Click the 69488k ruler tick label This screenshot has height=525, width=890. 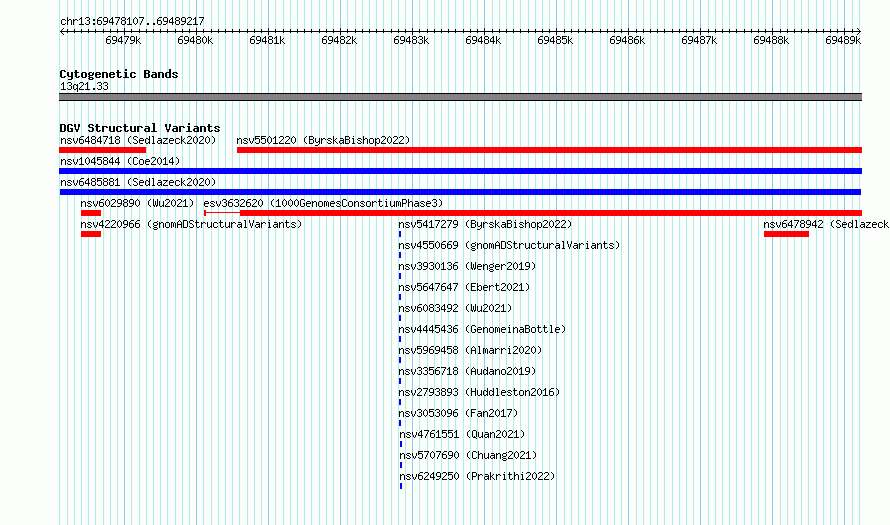771,40
